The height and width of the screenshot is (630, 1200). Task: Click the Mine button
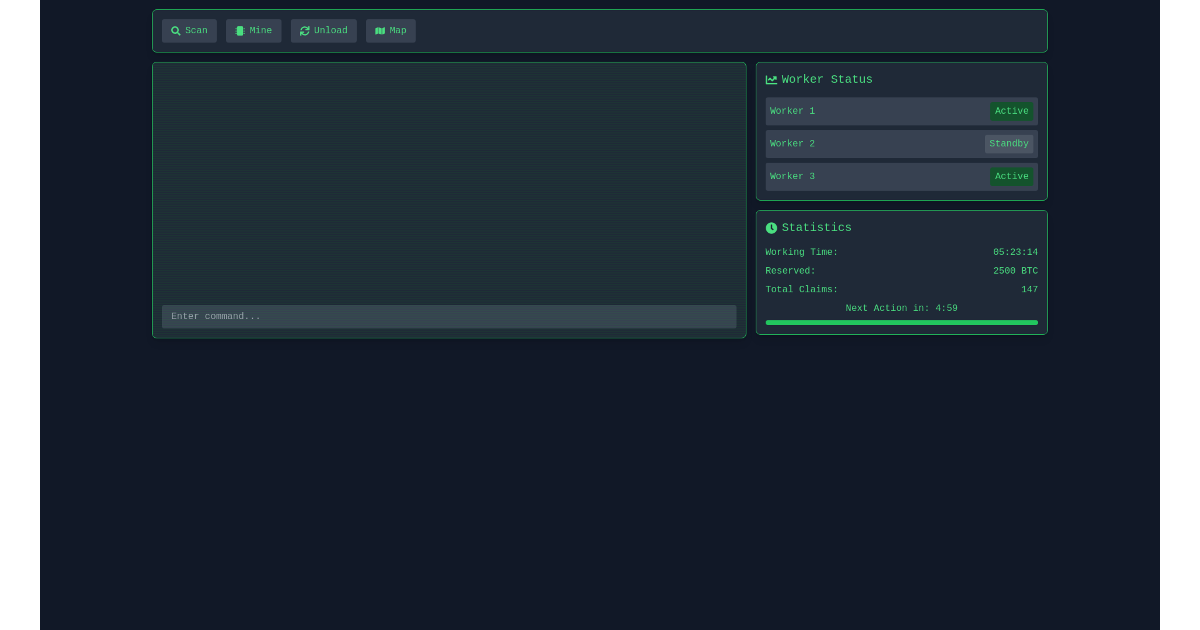tap(253, 30)
